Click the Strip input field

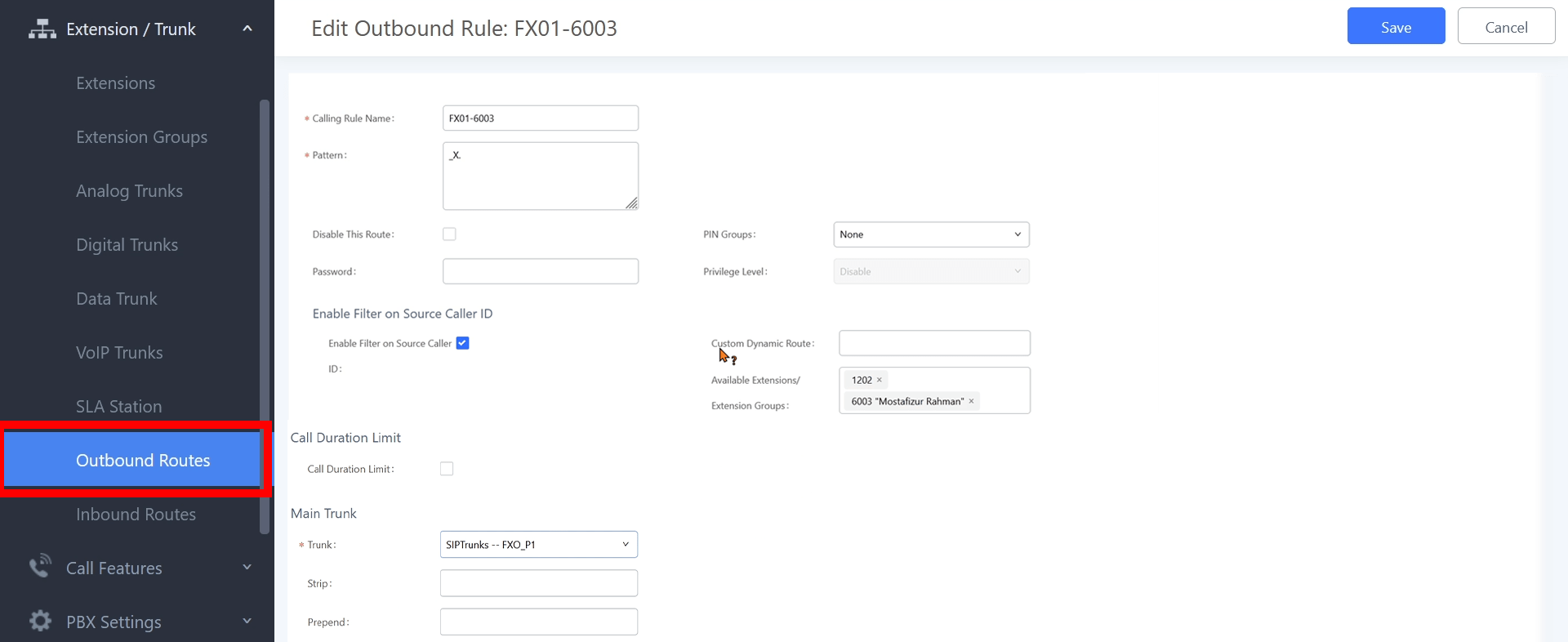[539, 583]
